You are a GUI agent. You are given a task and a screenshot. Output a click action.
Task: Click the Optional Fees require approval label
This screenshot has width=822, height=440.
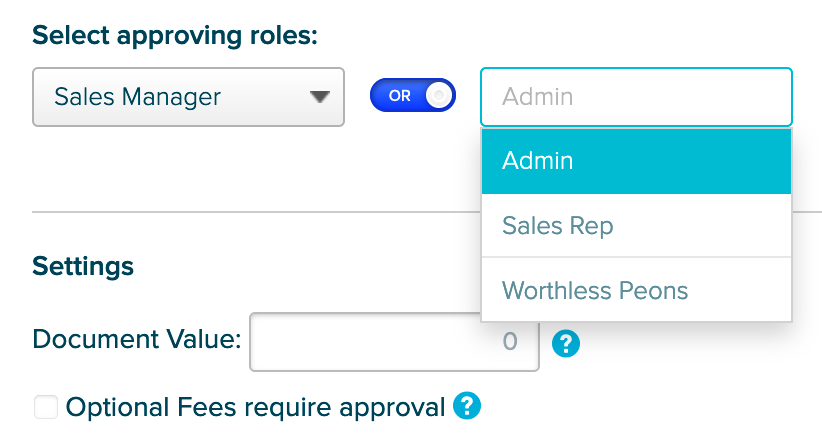pyautogui.click(x=255, y=407)
